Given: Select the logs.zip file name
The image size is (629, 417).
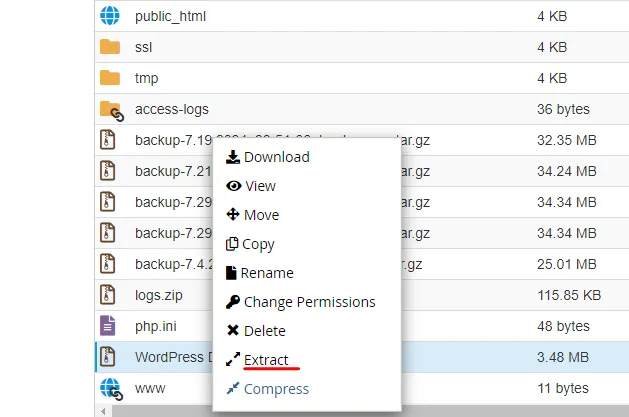Looking at the screenshot, I should (159, 296).
